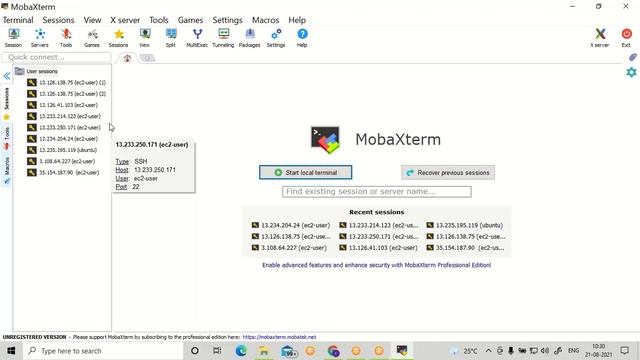The width and height of the screenshot is (640, 360).
Task: Open the Tools menu
Action: tap(159, 20)
